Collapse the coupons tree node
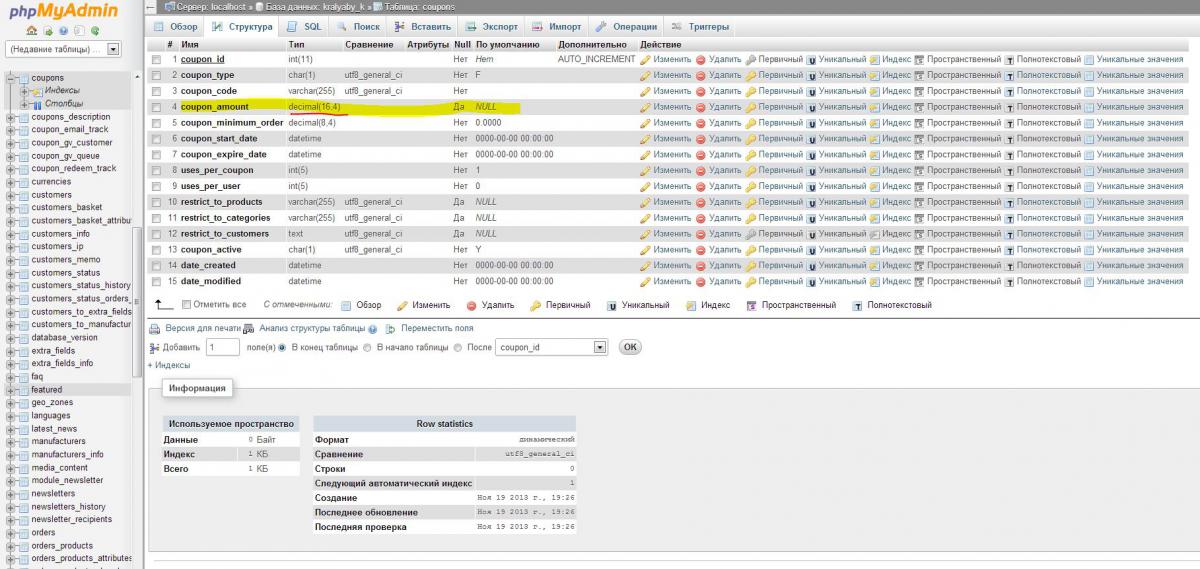The height and width of the screenshot is (569, 1200). click(10, 78)
